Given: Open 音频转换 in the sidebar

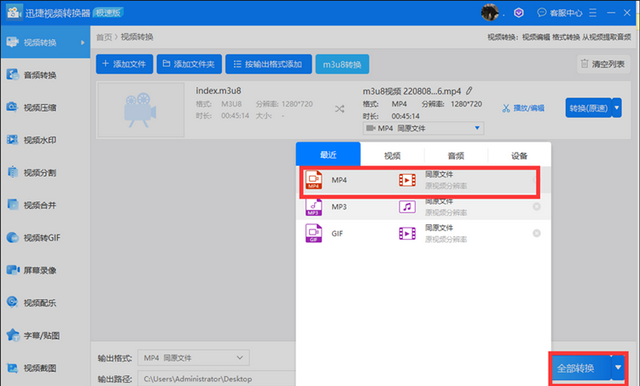Looking at the screenshot, I should click(45, 75).
